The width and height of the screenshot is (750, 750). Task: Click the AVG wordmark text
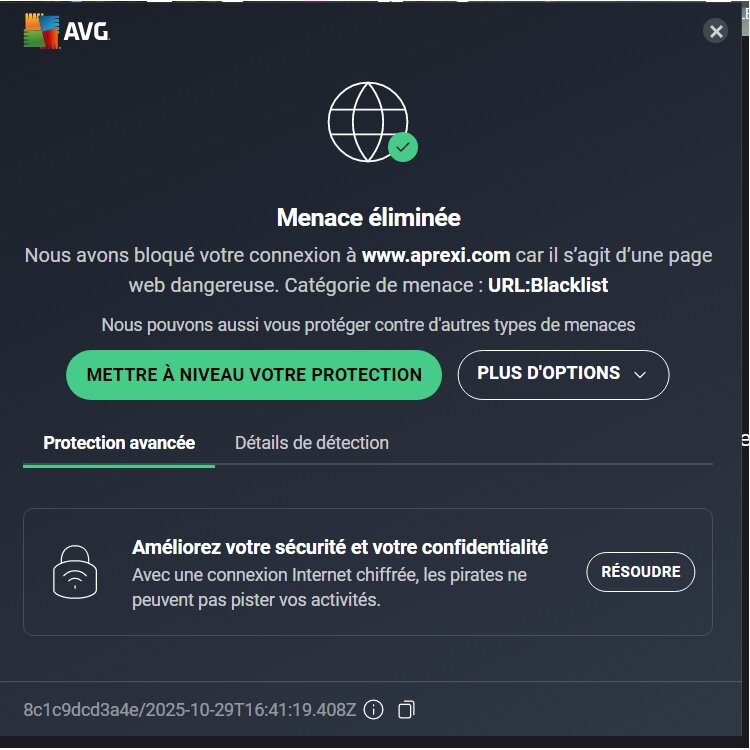pos(87,32)
